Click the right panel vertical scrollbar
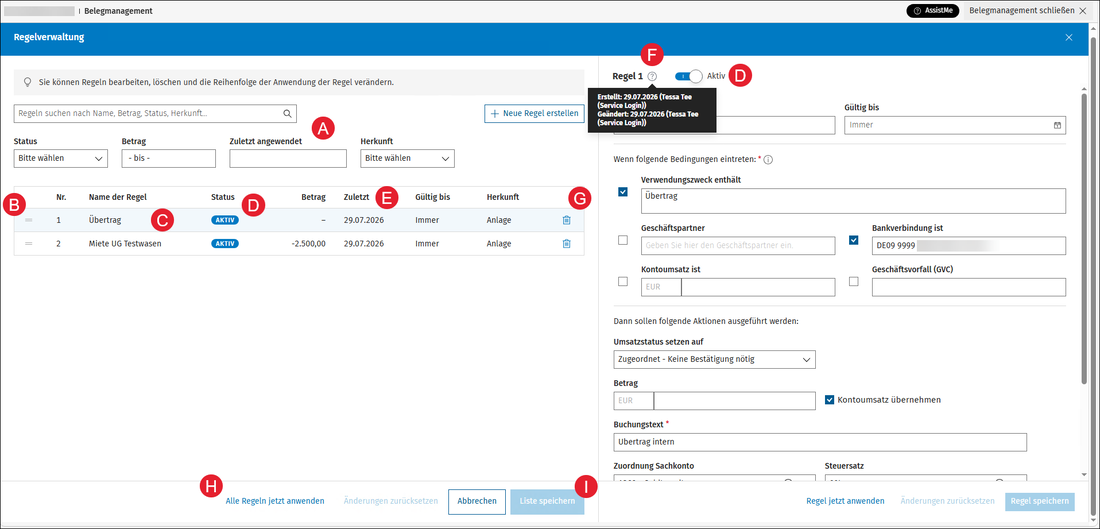 pos(1084,239)
